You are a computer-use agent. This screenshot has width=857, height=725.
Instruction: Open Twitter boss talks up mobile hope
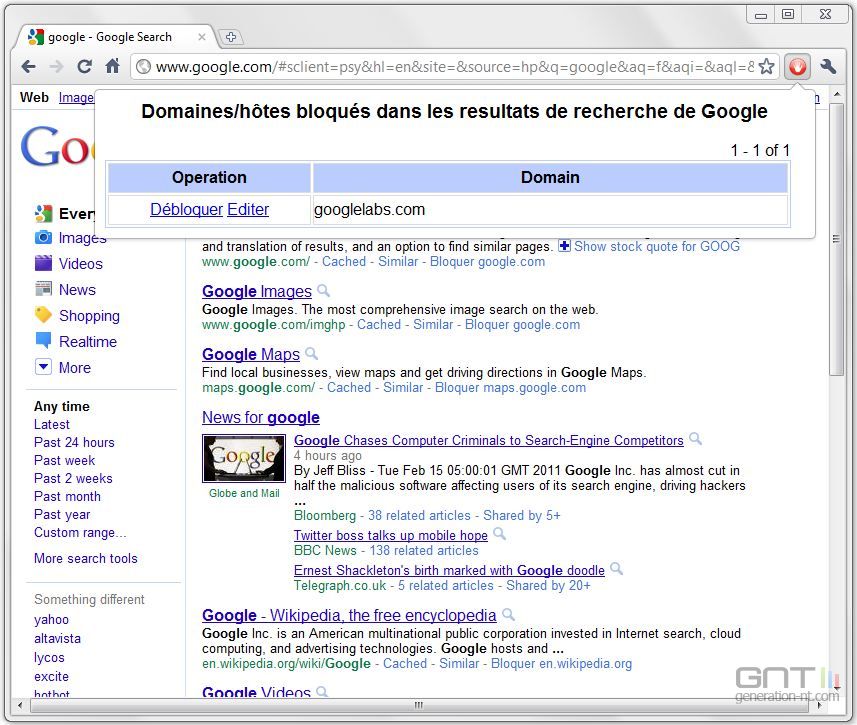(391, 535)
